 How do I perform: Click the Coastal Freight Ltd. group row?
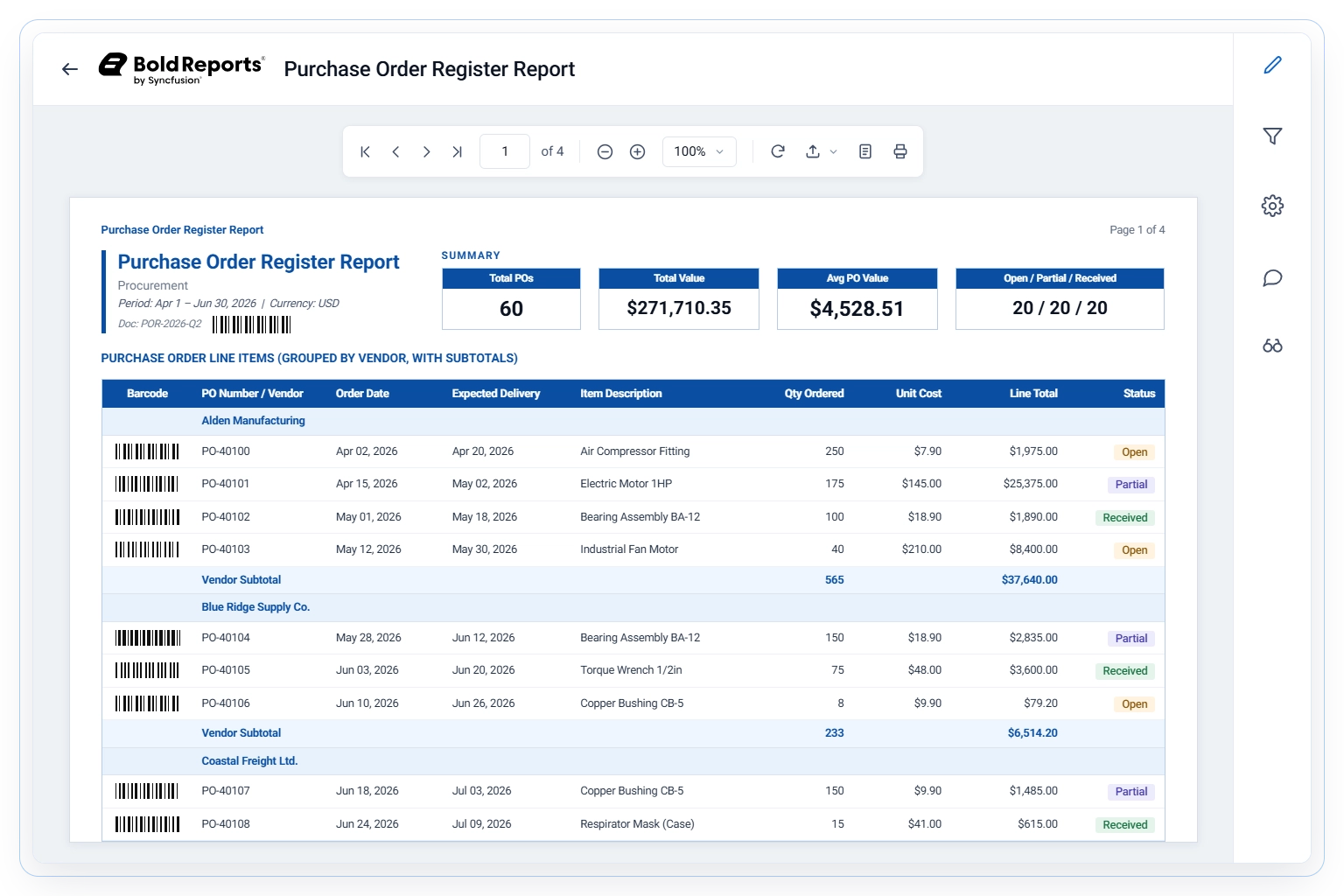(633, 761)
